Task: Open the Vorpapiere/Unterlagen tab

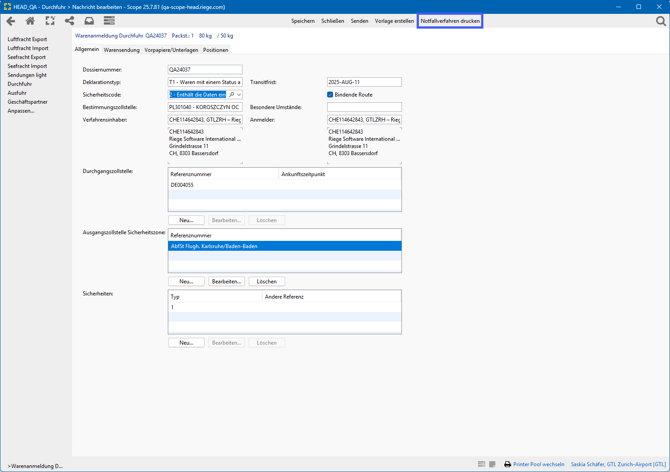Action: 171,50
